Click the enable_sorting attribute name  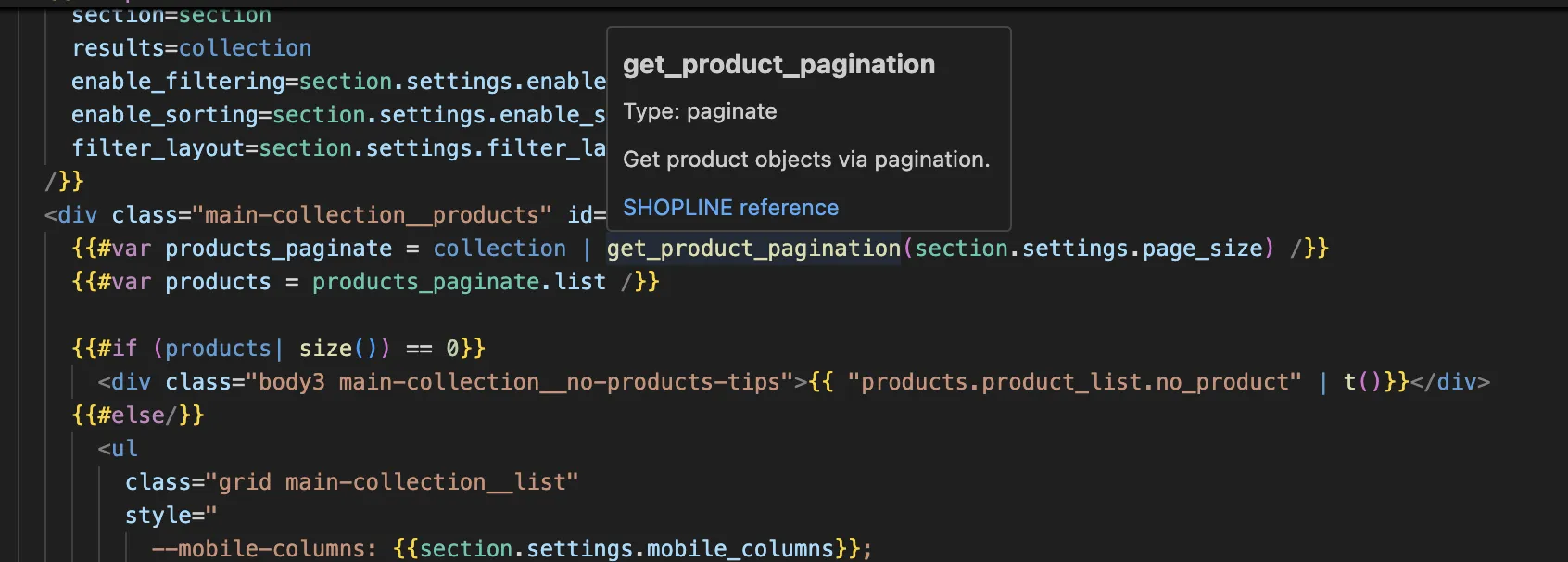[x=165, y=115]
